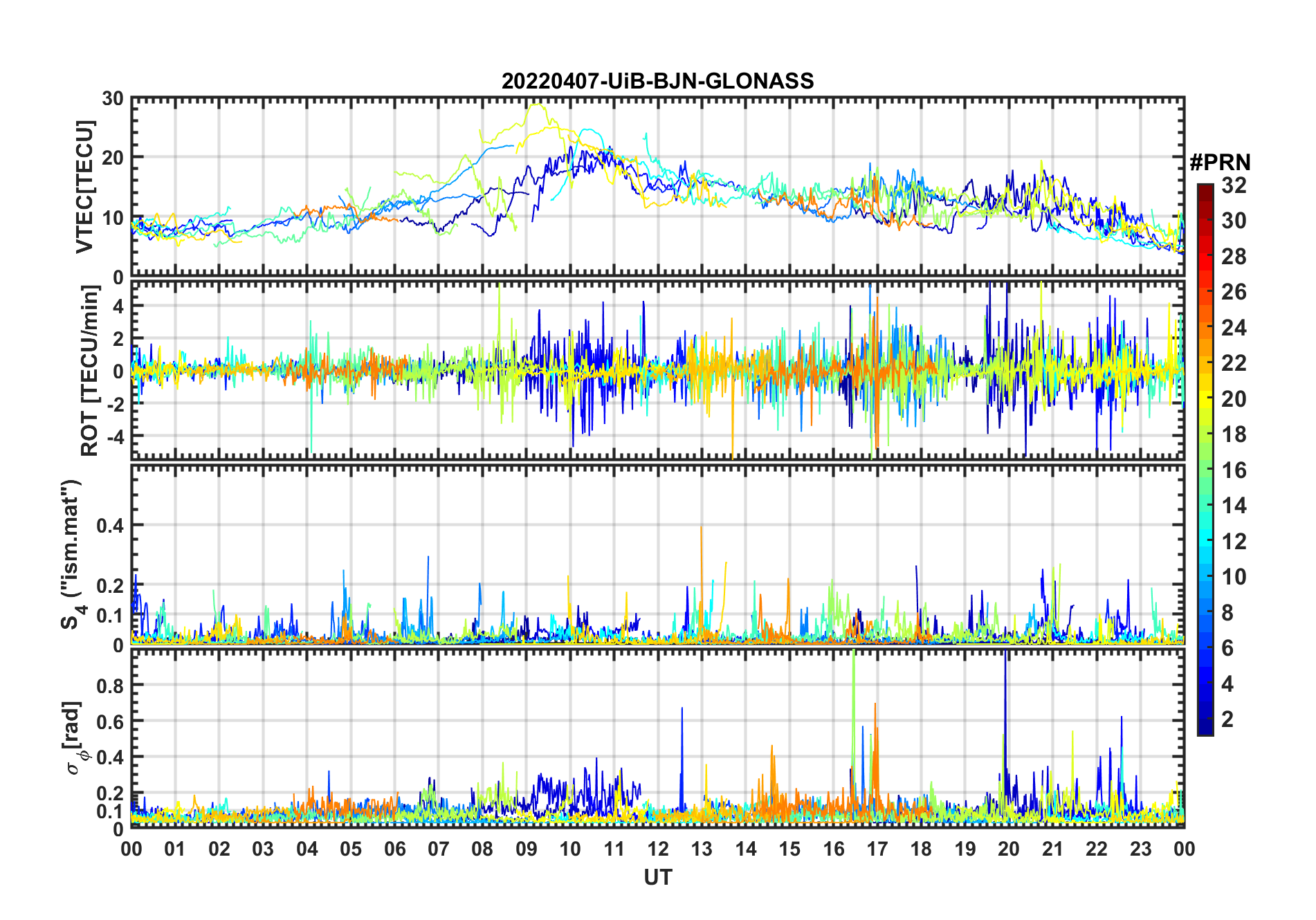Click x-axis hour label 17
Viewport: 1316px width, 920px height.
pyautogui.click(x=877, y=849)
